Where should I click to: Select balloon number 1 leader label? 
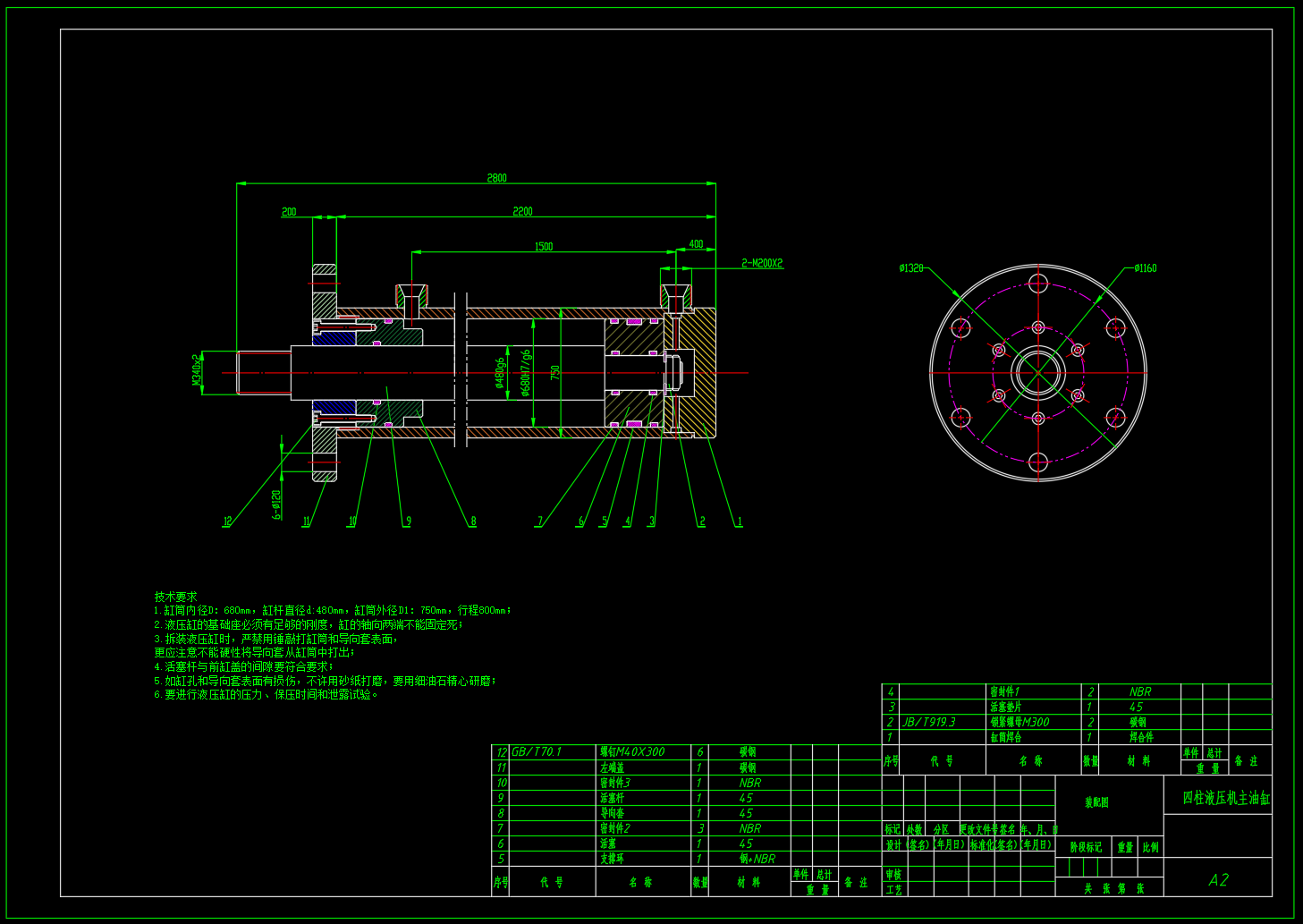[739, 521]
